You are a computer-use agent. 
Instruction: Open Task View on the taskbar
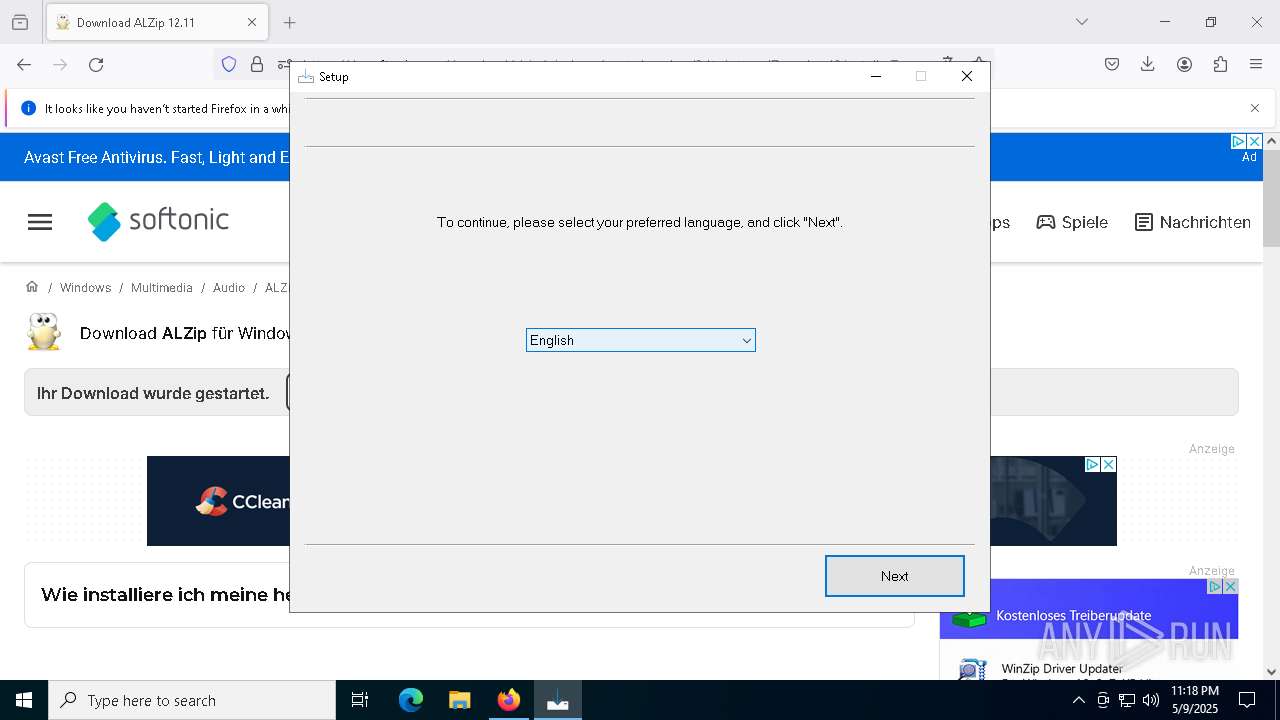click(x=360, y=700)
